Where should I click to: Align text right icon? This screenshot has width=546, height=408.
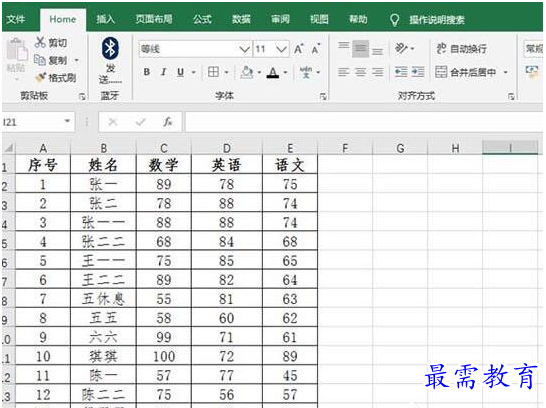click(x=377, y=72)
